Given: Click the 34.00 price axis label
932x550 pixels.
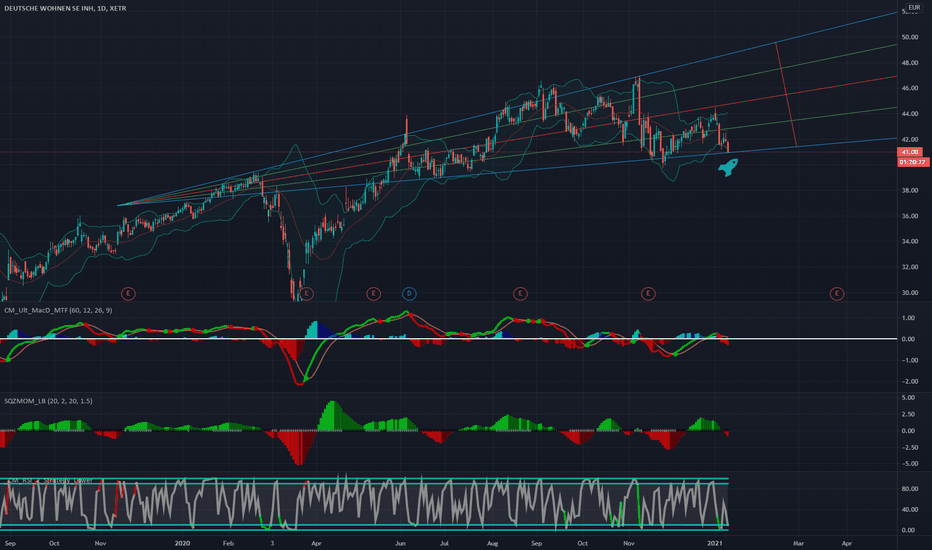Looking at the screenshot, I should (x=909, y=241).
